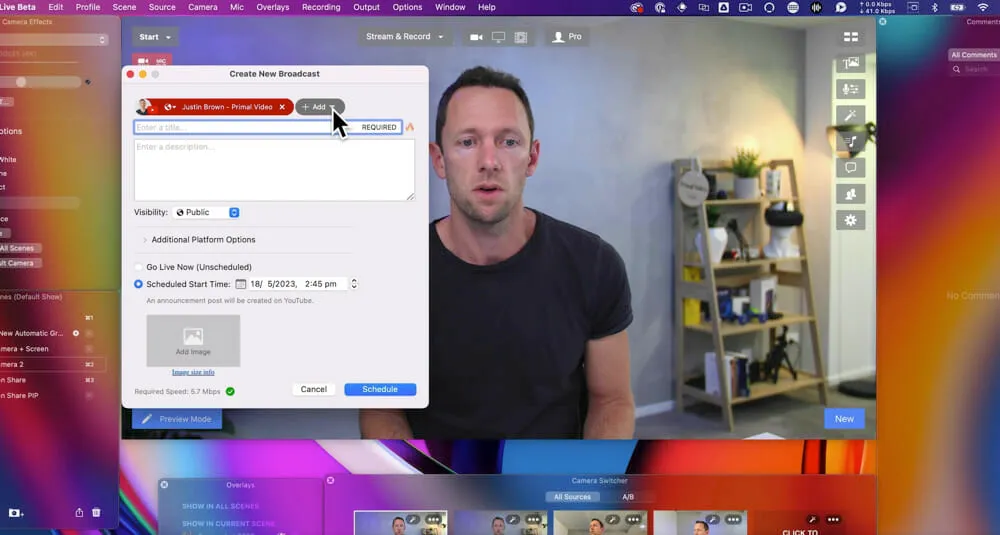Open the Overlays menu in menu bar
This screenshot has height=535, width=1000.
(x=272, y=7)
